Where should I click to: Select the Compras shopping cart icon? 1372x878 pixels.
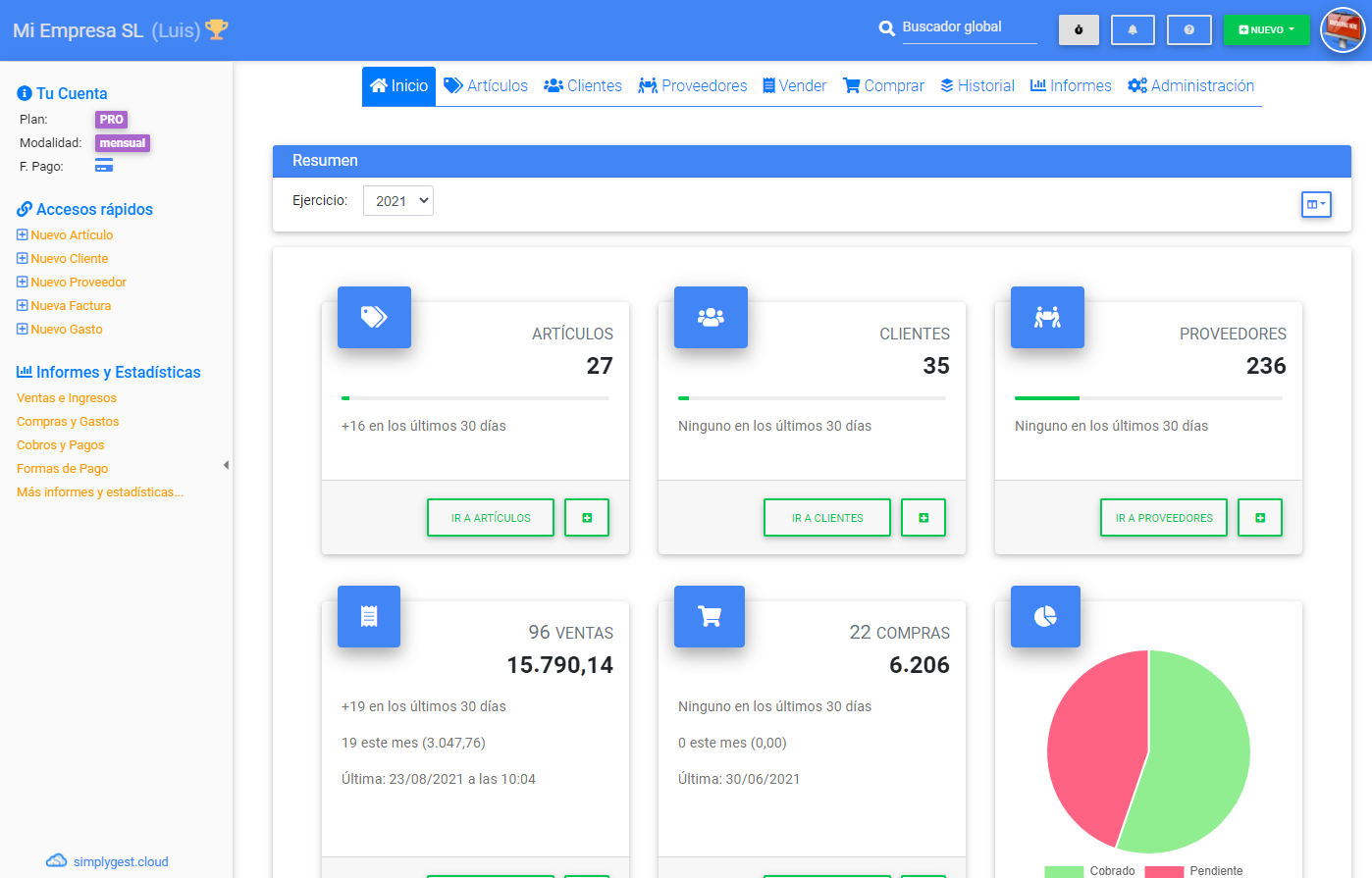[710, 616]
